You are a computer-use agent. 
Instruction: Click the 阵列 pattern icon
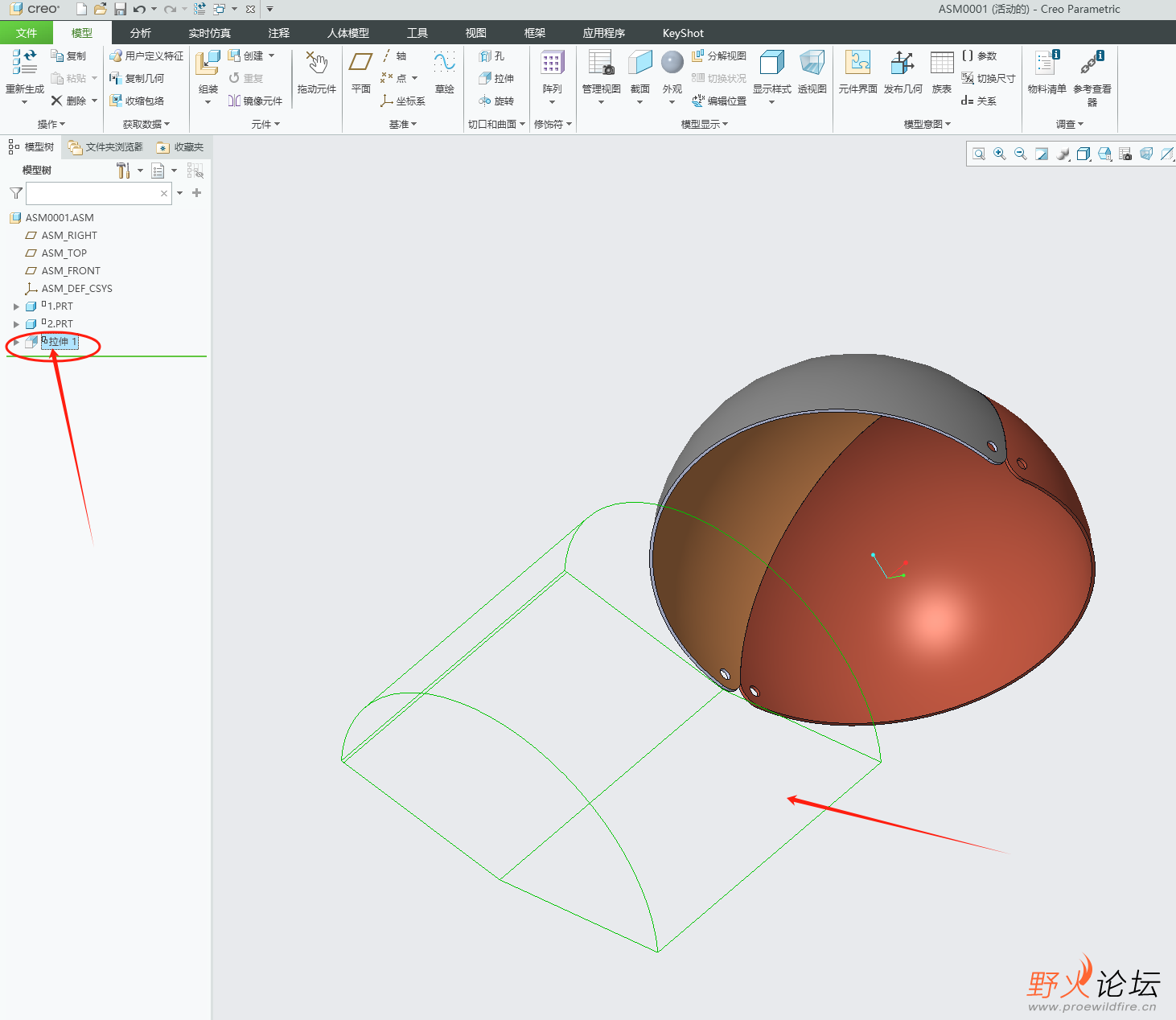[552, 62]
